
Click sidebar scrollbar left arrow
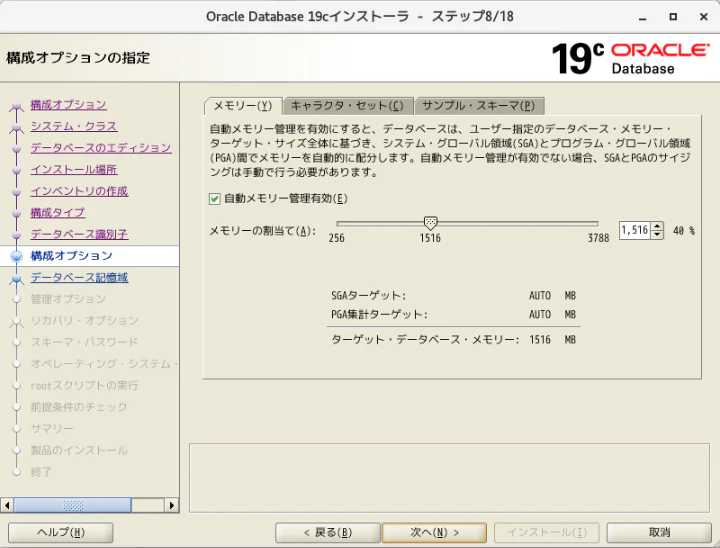coord(6,505)
